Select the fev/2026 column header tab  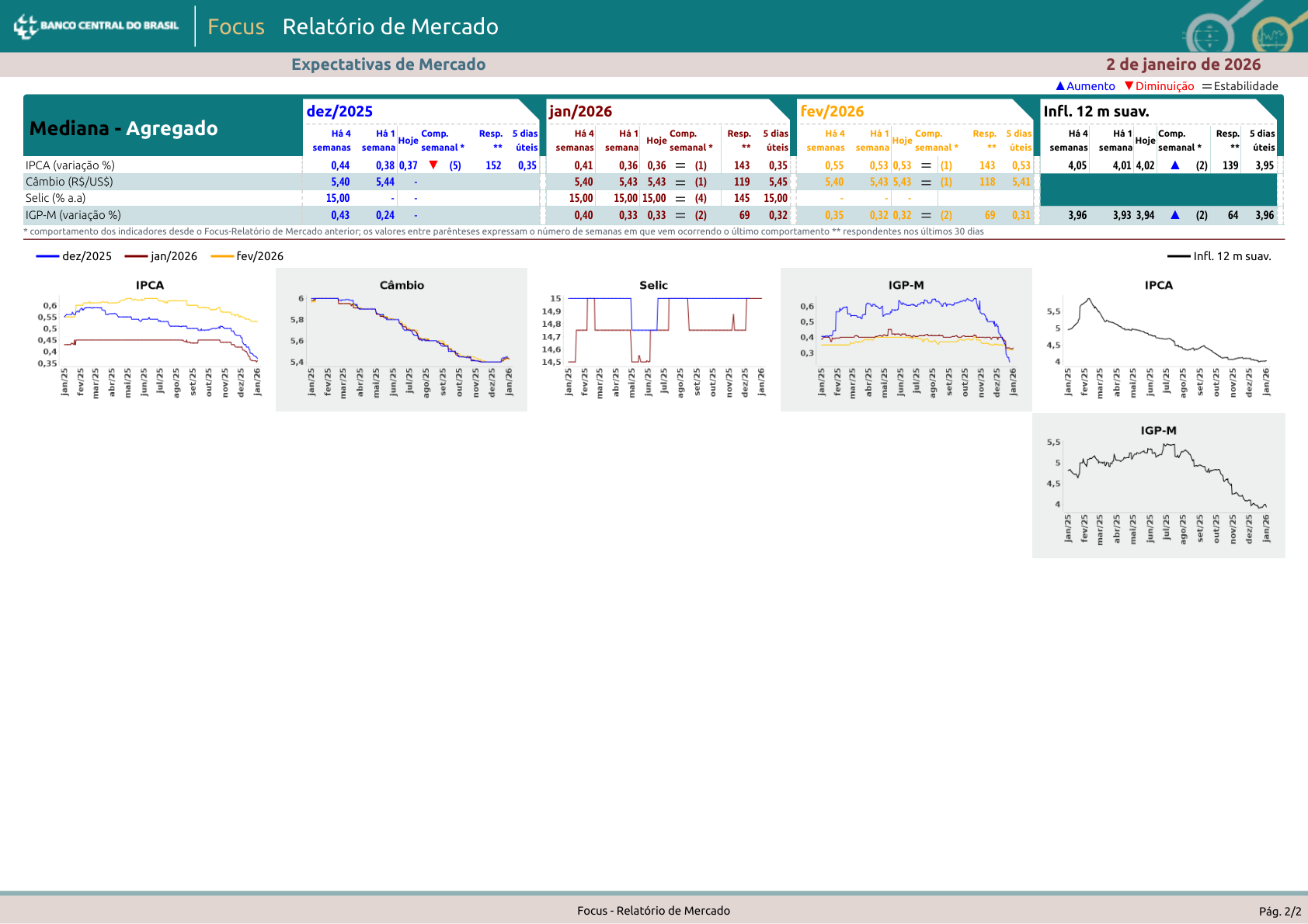pos(832,111)
